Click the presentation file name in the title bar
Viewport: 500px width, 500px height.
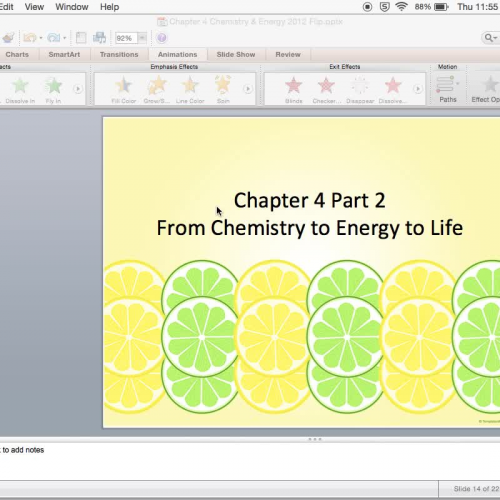point(256,22)
